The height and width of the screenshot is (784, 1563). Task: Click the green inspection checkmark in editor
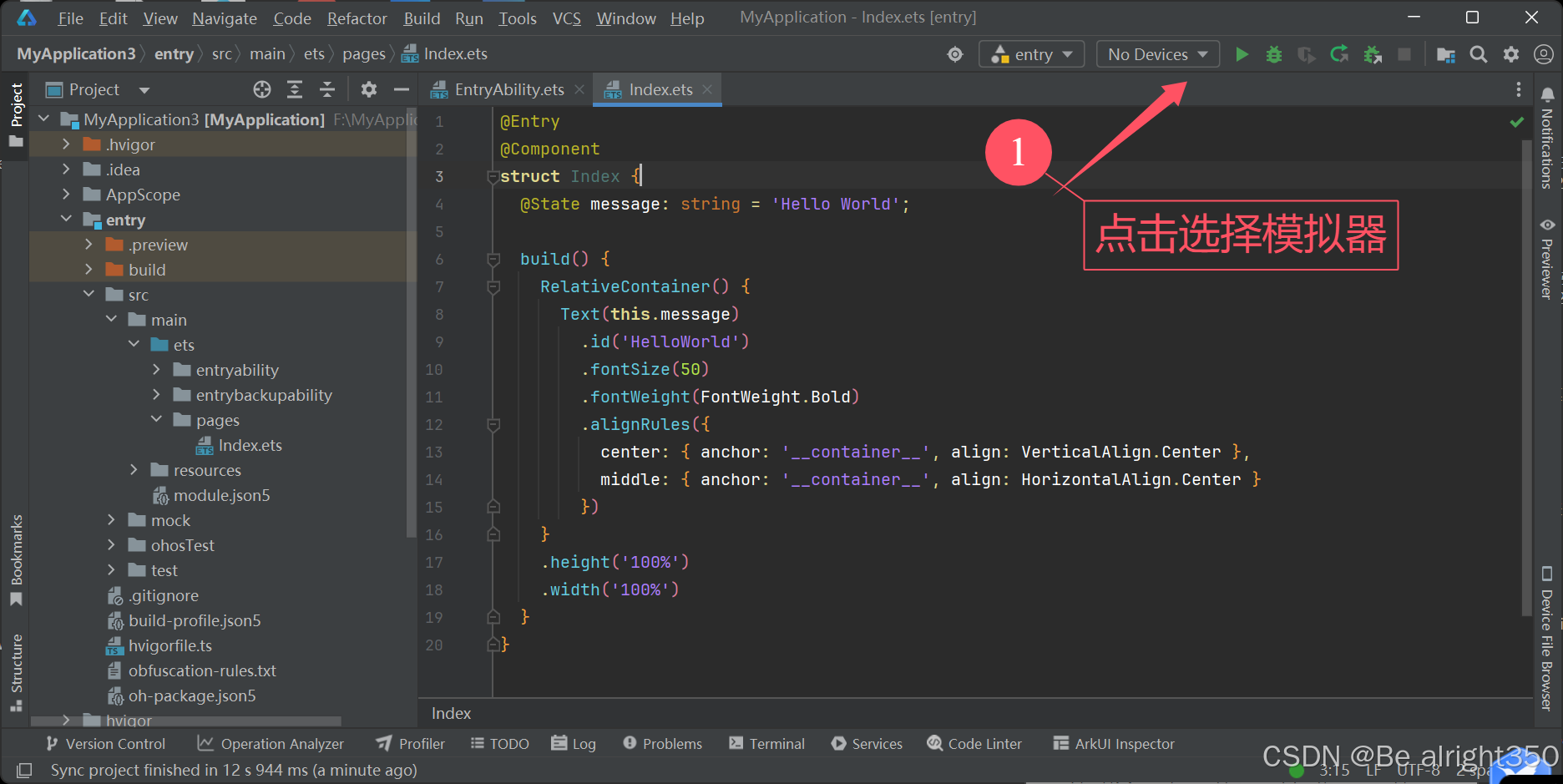tap(1517, 122)
